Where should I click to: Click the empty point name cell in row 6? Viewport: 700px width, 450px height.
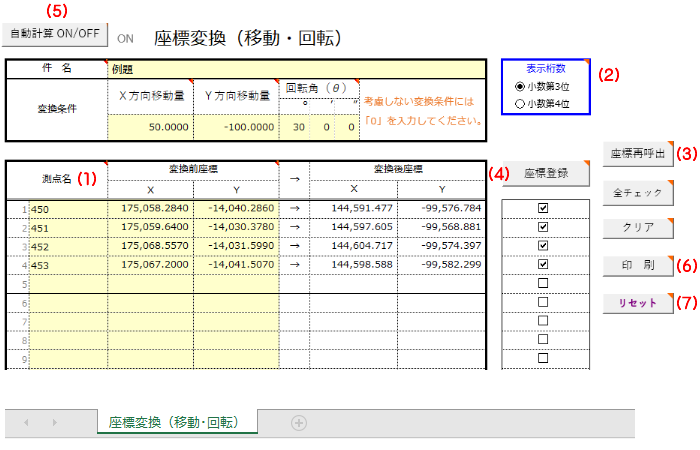click(x=68, y=304)
